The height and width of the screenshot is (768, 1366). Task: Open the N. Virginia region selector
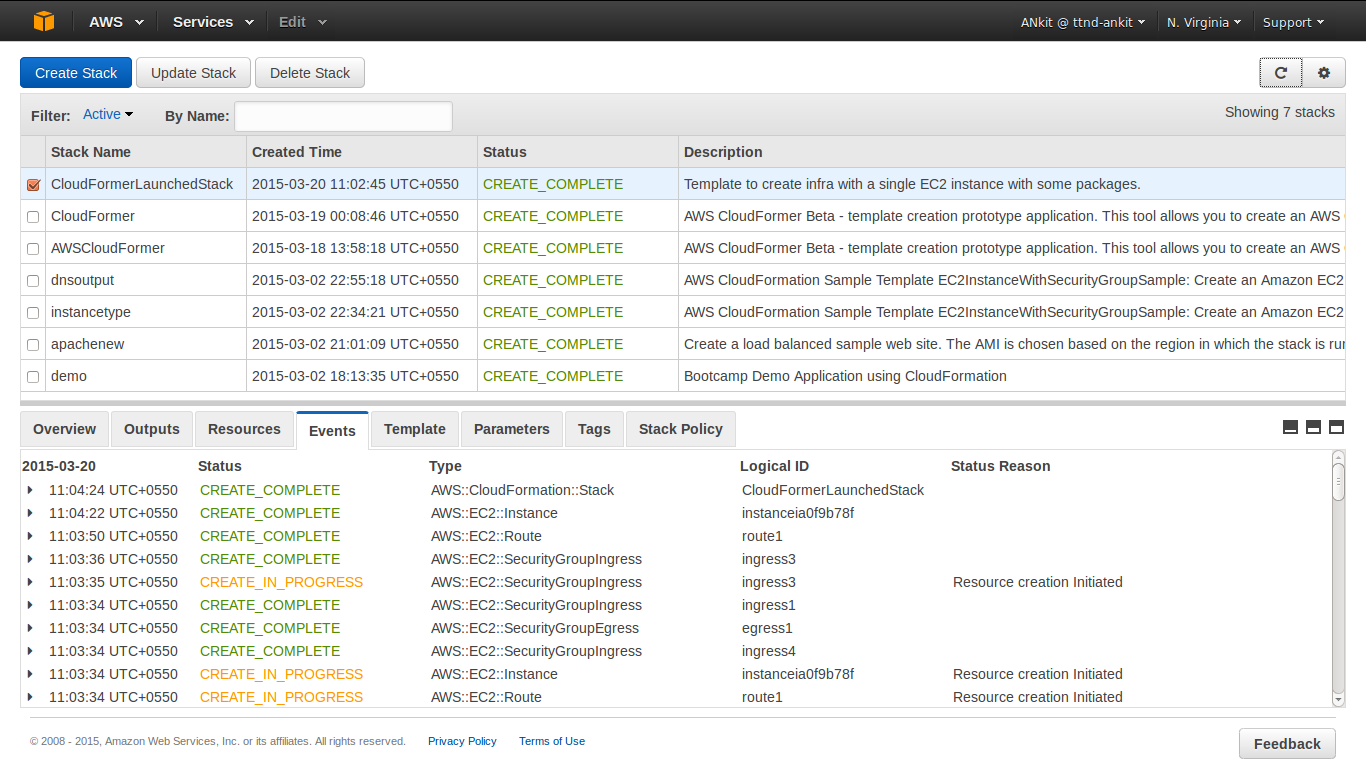(1204, 22)
